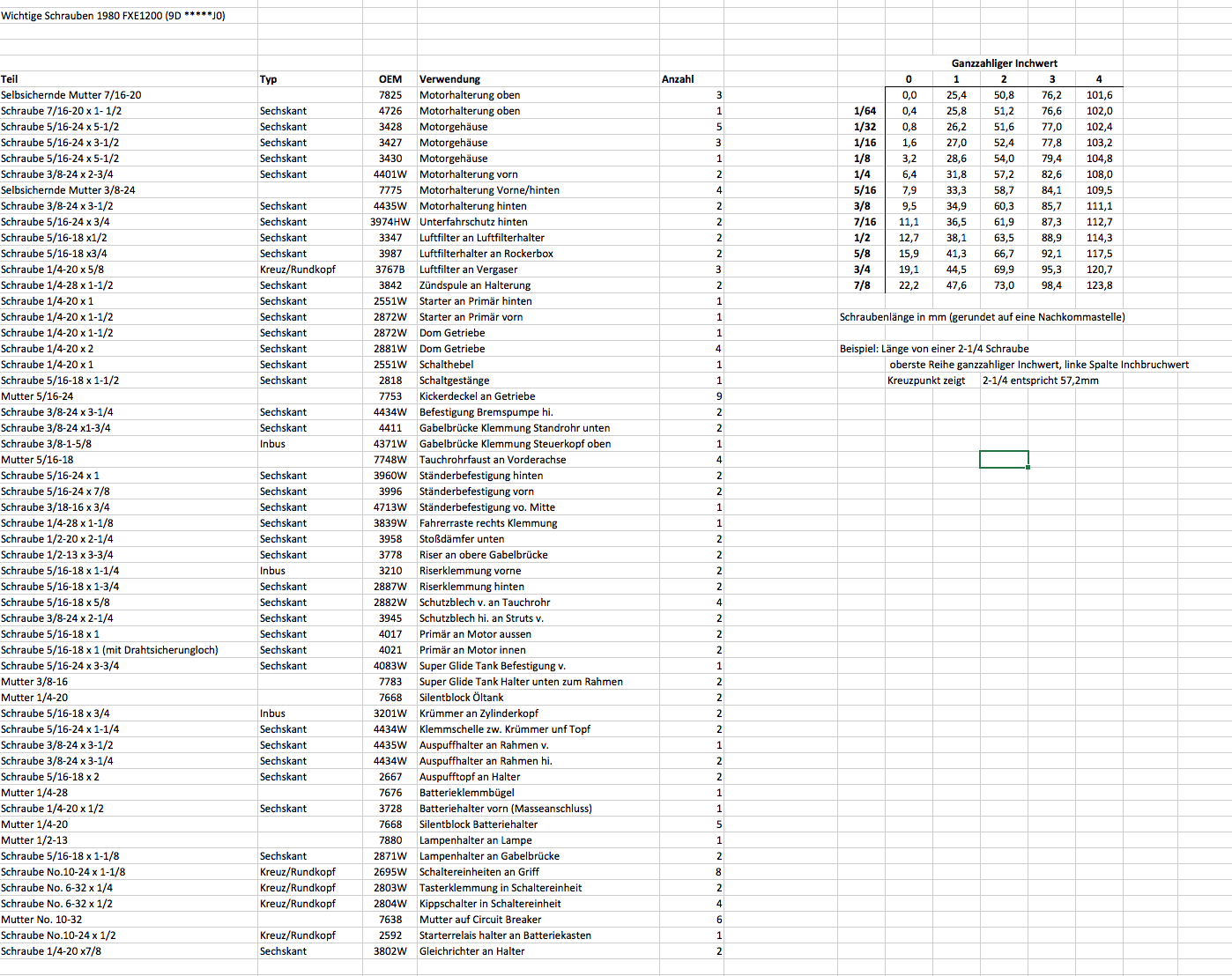
Task: Select the conversion value '123,8' cell
Action: 1099,285
